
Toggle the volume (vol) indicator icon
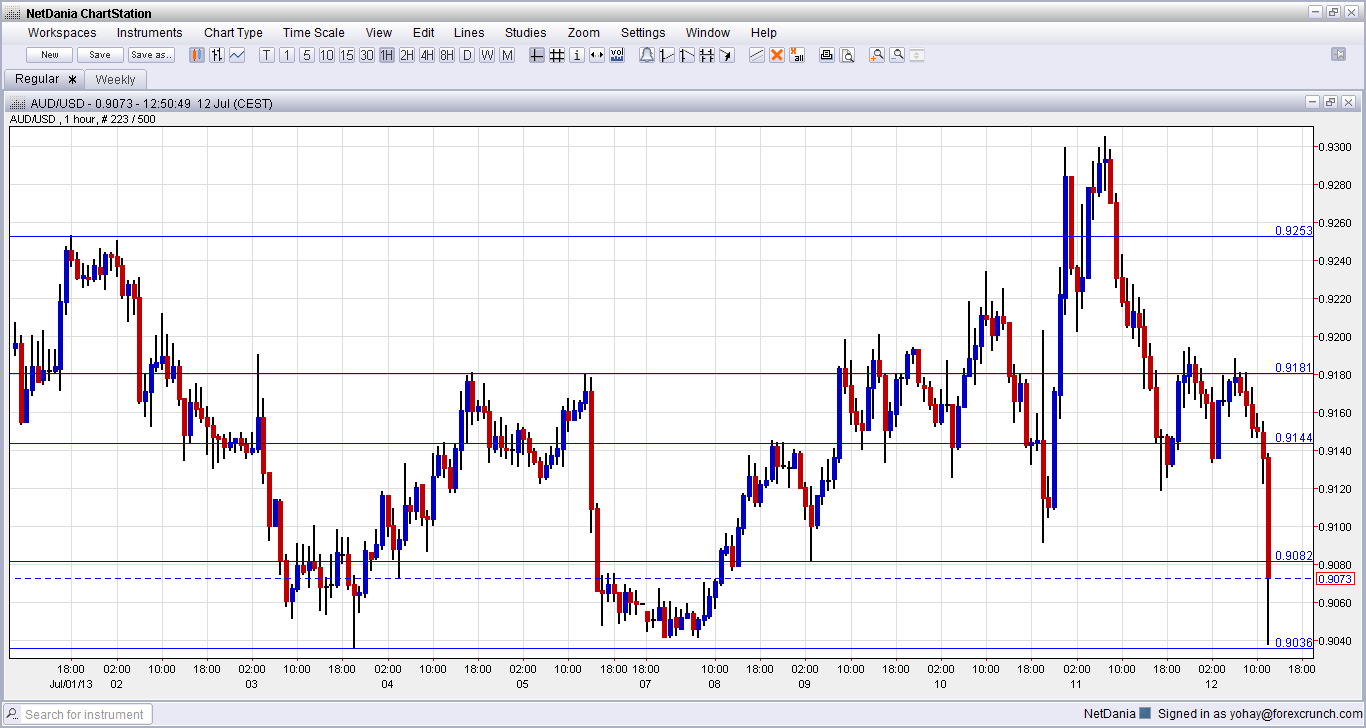click(617, 55)
